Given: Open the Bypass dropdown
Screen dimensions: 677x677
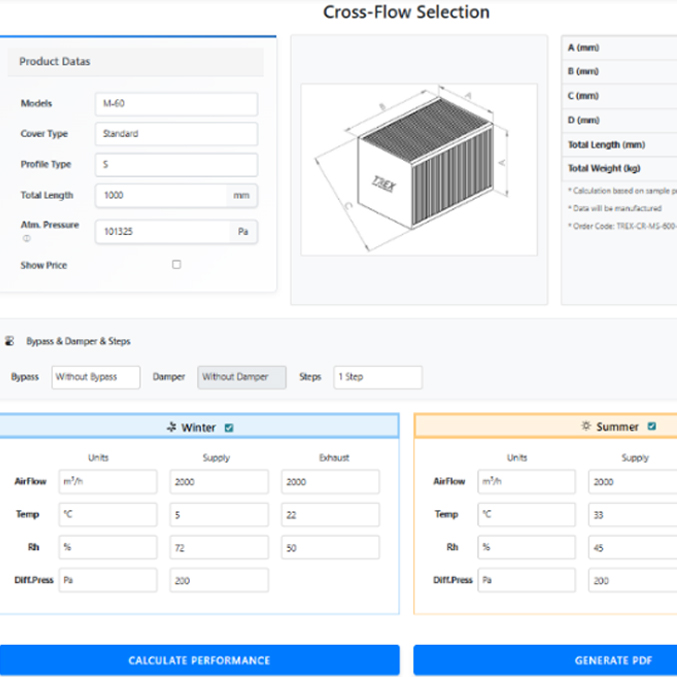Looking at the screenshot, I should [x=96, y=377].
